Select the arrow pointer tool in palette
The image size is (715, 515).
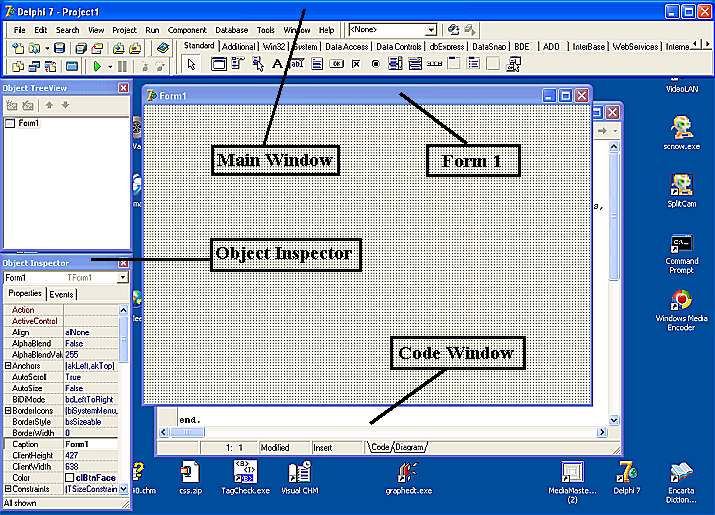coord(192,65)
